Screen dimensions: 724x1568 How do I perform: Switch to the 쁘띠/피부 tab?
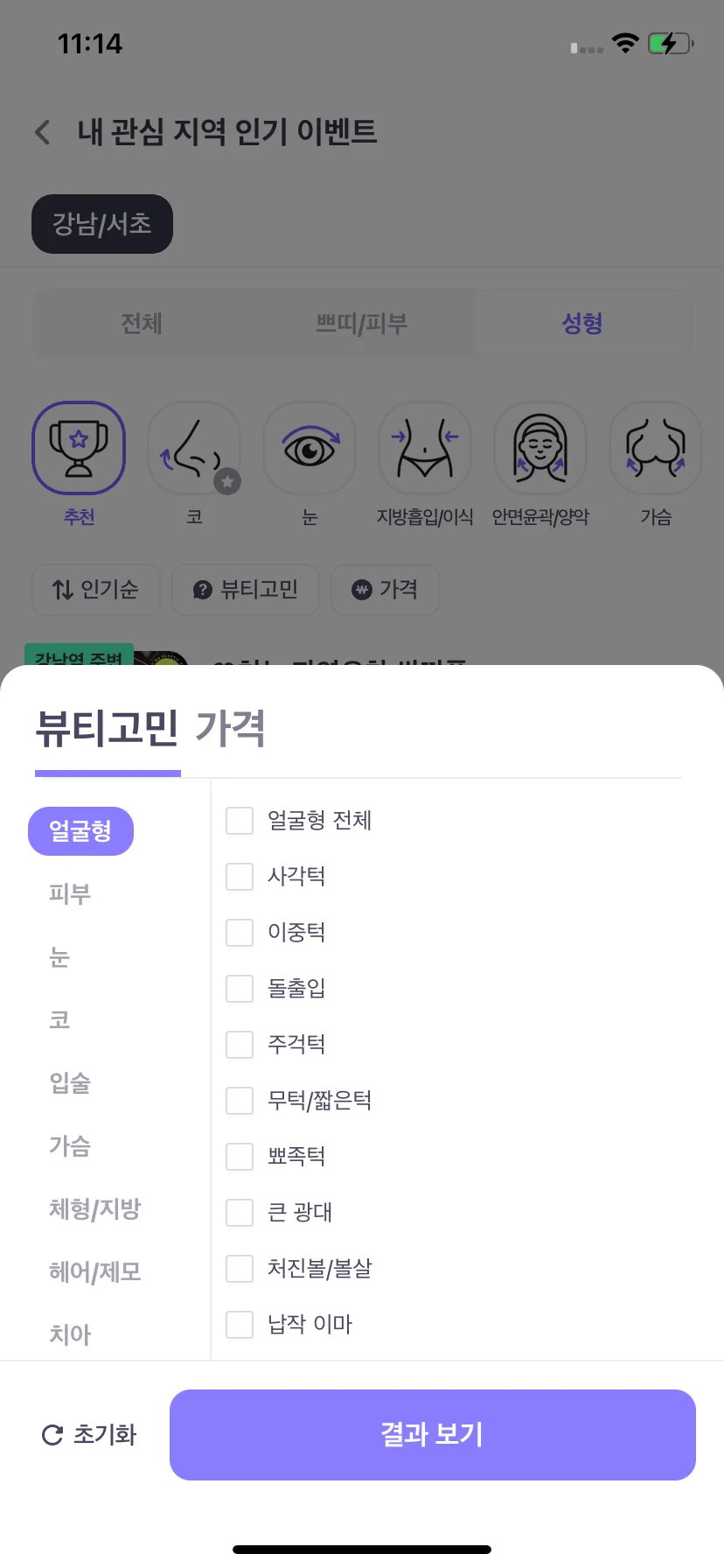click(x=362, y=324)
